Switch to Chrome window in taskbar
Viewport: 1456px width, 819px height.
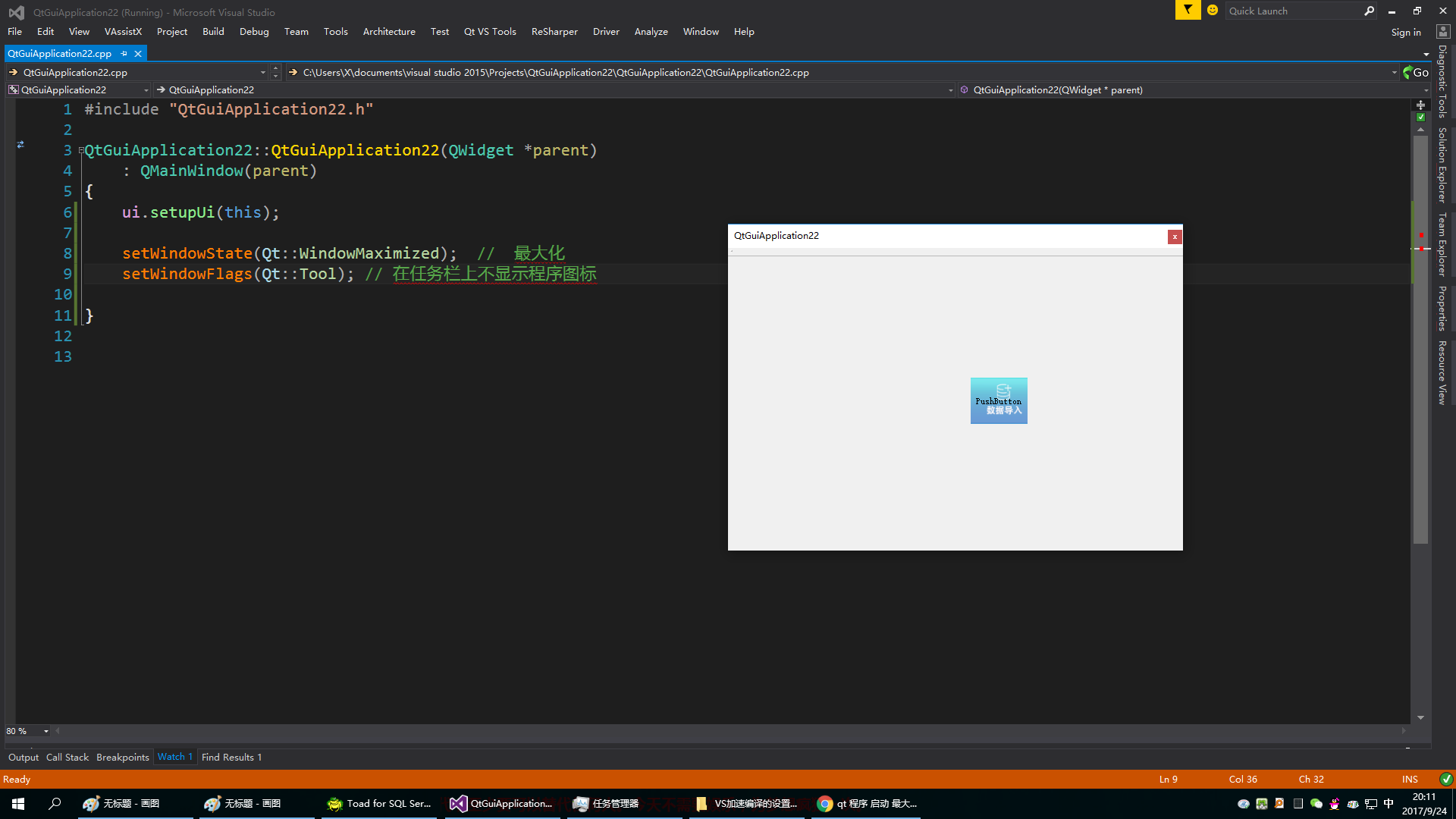[868, 804]
